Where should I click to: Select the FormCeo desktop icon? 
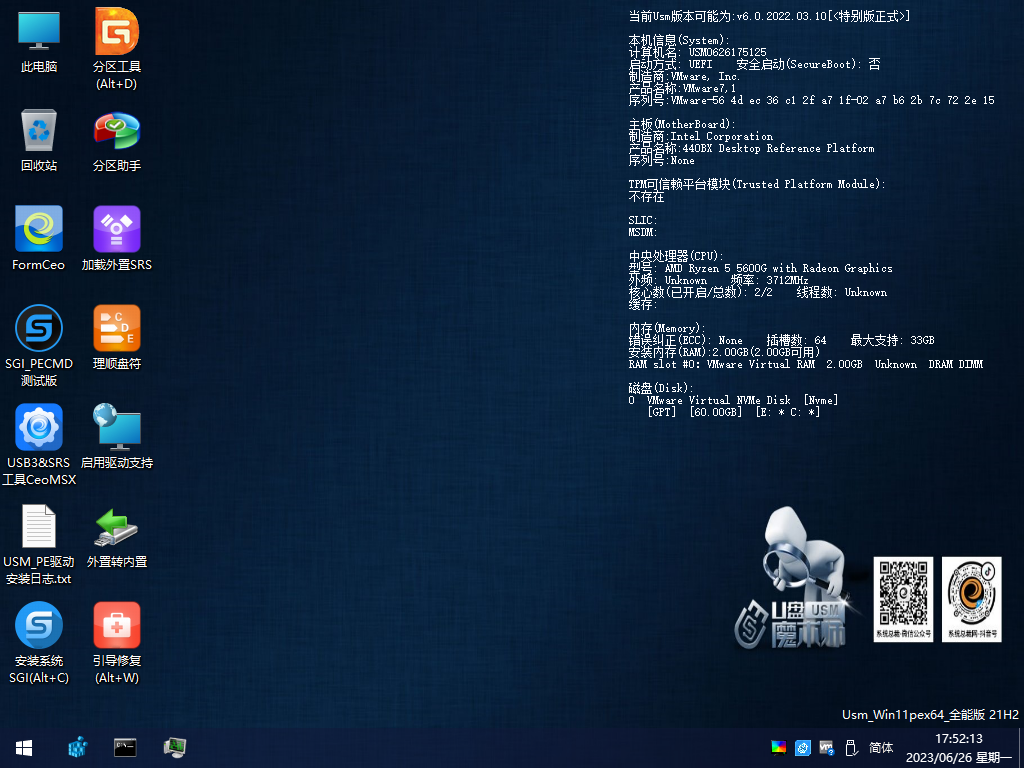click(39, 238)
